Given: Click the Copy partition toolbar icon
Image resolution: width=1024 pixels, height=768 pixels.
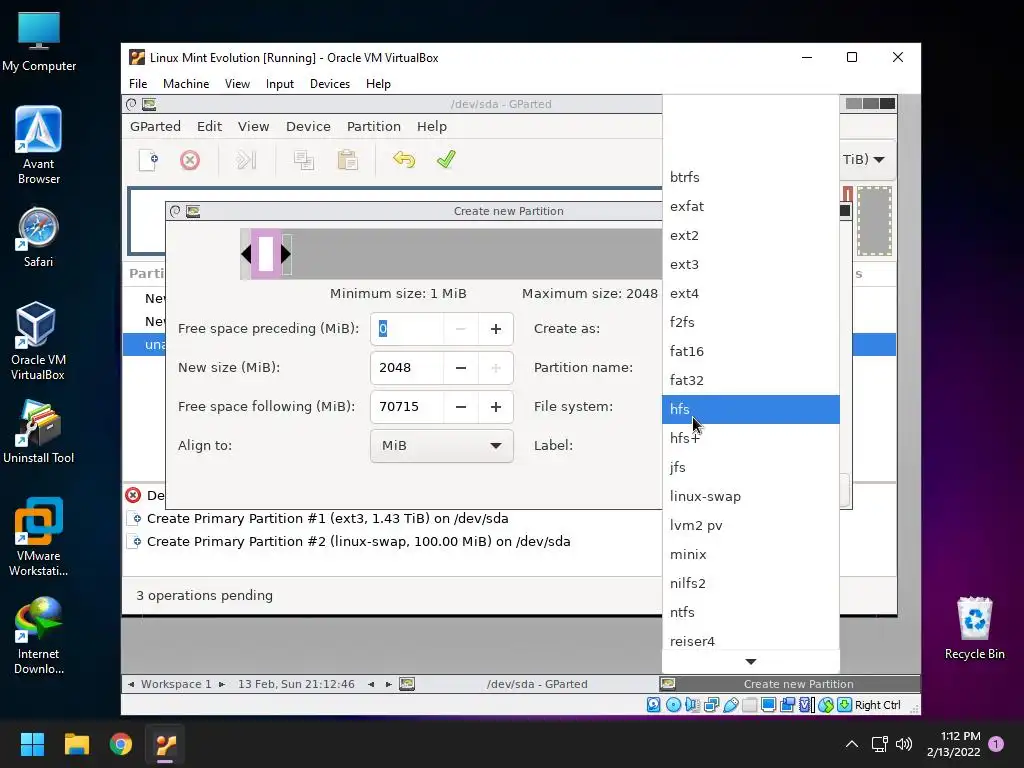Looking at the screenshot, I should point(304,160).
